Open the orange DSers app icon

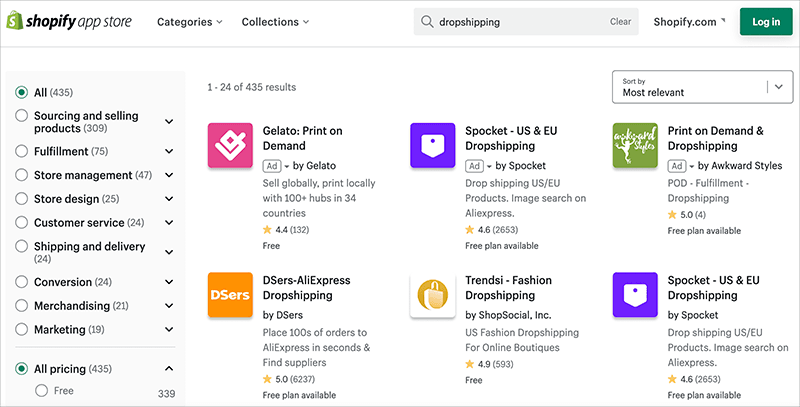[230, 295]
